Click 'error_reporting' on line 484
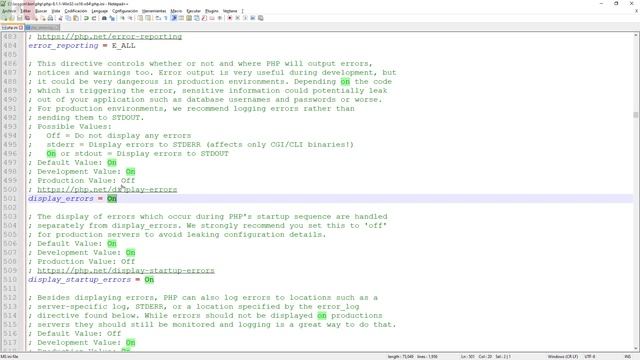Image resolution: width=640 pixels, height=360 pixels. pyautogui.click(x=63, y=46)
